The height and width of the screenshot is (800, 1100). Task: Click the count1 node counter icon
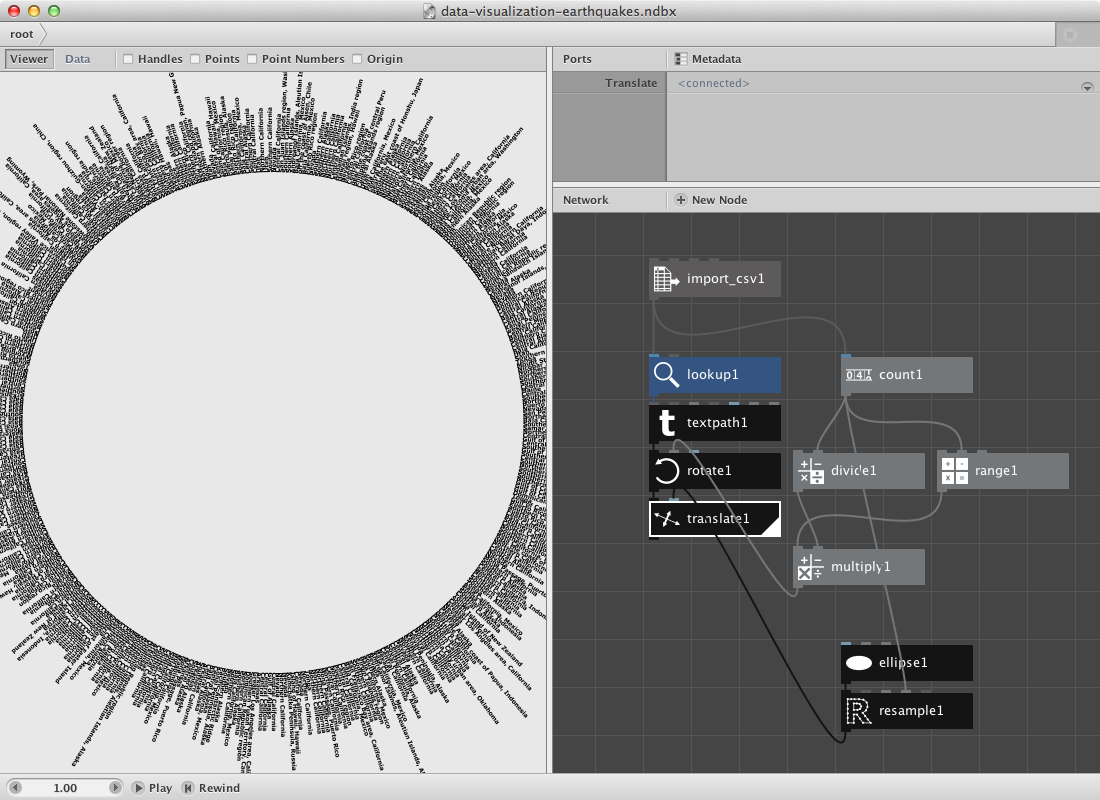(x=858, y=375)
